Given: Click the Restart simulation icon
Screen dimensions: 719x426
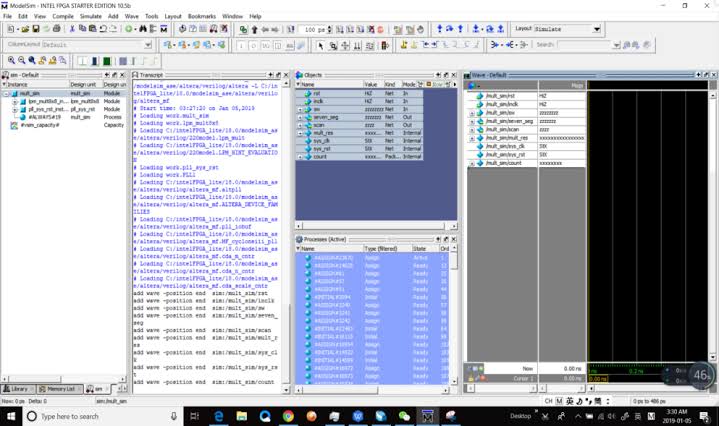Looking at the screenshot, I should point(291,30).
